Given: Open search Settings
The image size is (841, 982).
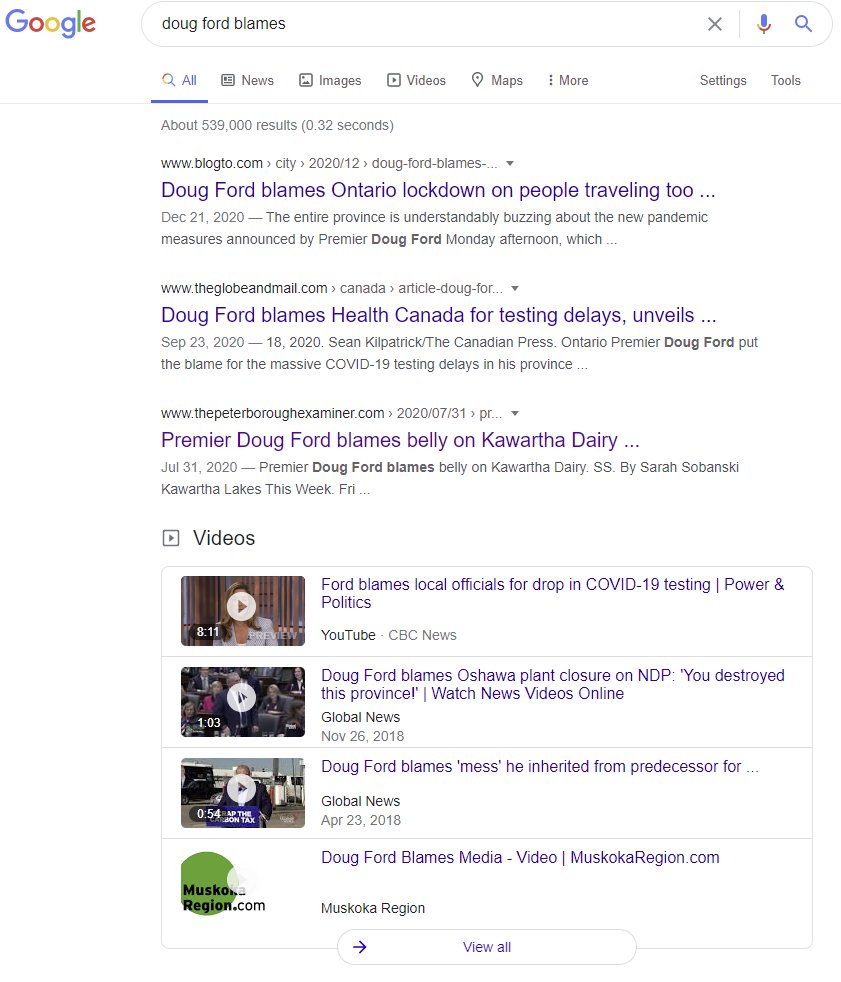Looking at the screenshot, I should (x=723, y=80).
